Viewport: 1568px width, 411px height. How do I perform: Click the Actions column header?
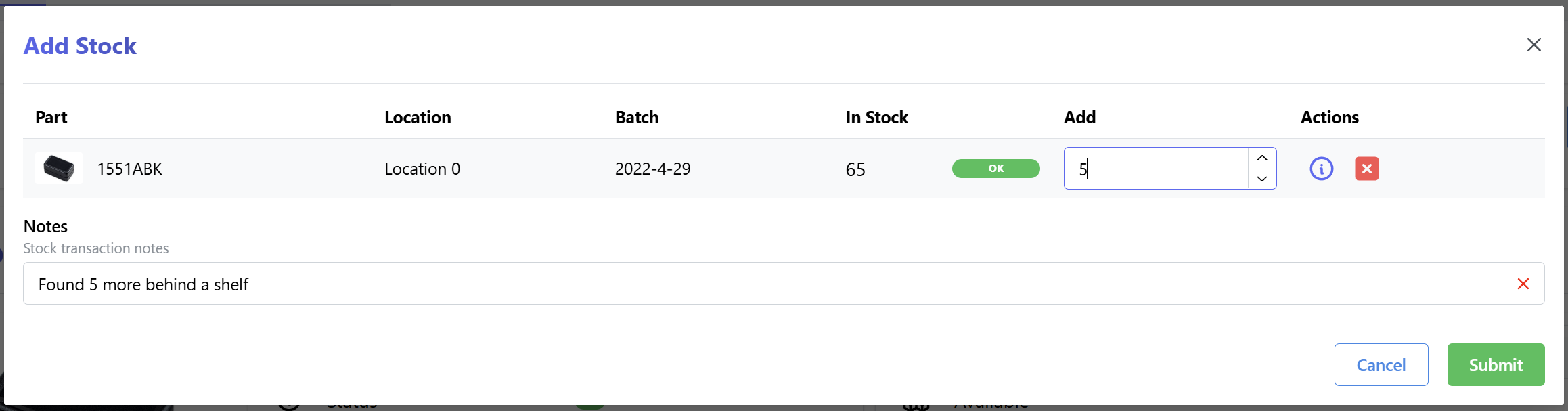click(x=1329, y=117)
